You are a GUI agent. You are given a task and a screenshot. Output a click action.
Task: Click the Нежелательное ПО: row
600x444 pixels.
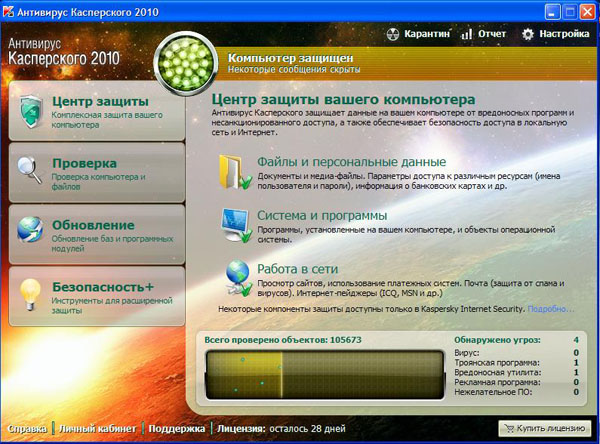point(517,392)
